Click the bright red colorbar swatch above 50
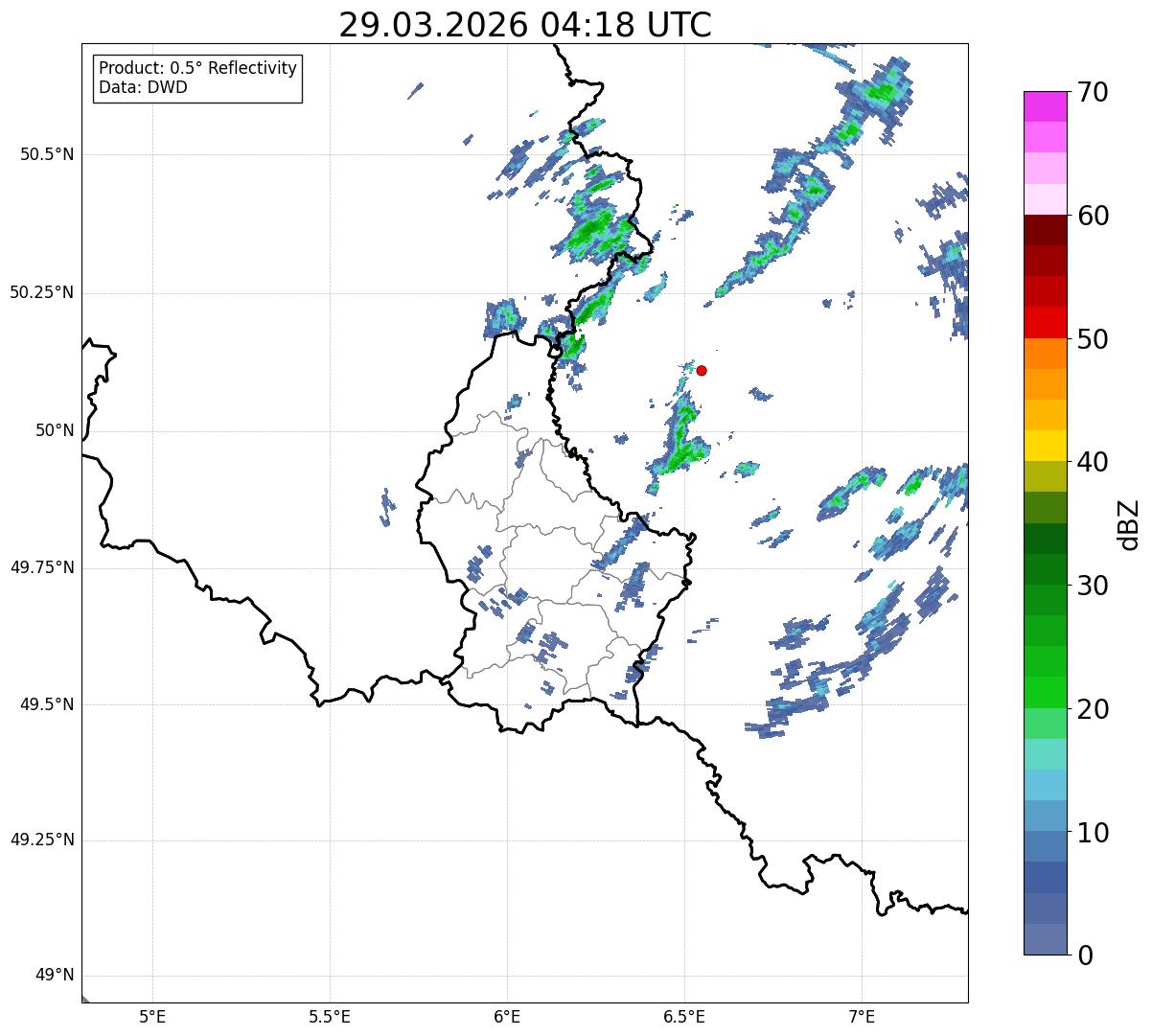1152x1036 pixels. tap(1045, 323)
